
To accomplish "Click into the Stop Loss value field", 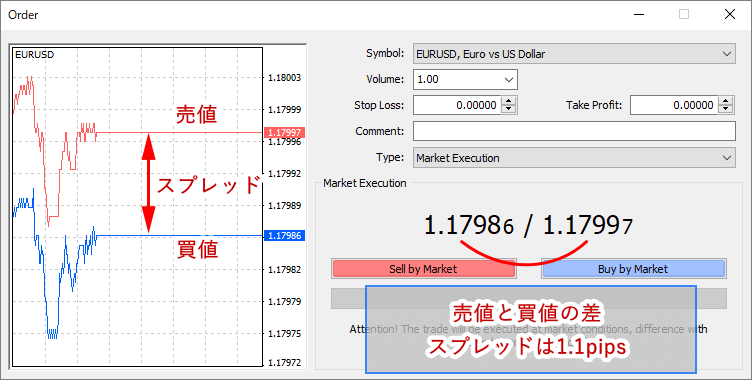I will pos(457,105).
